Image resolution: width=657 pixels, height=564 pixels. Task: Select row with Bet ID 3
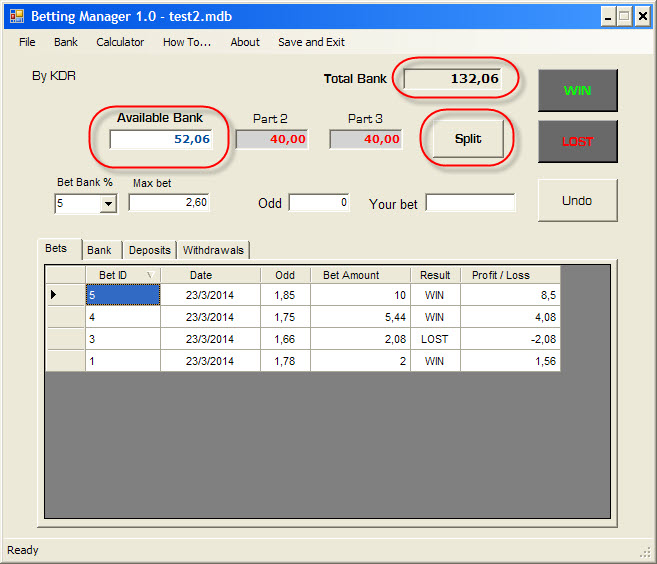122,339
